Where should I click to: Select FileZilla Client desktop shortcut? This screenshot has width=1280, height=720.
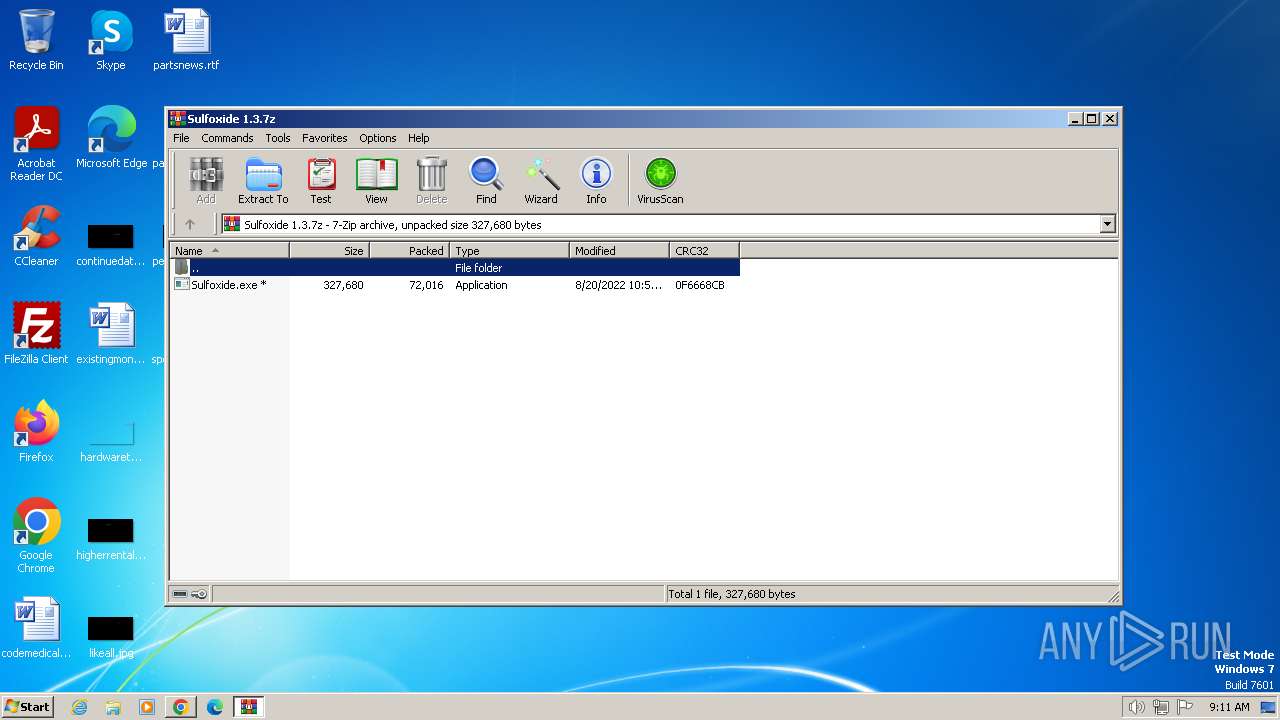pyautogui.click(x=36, y=334)
